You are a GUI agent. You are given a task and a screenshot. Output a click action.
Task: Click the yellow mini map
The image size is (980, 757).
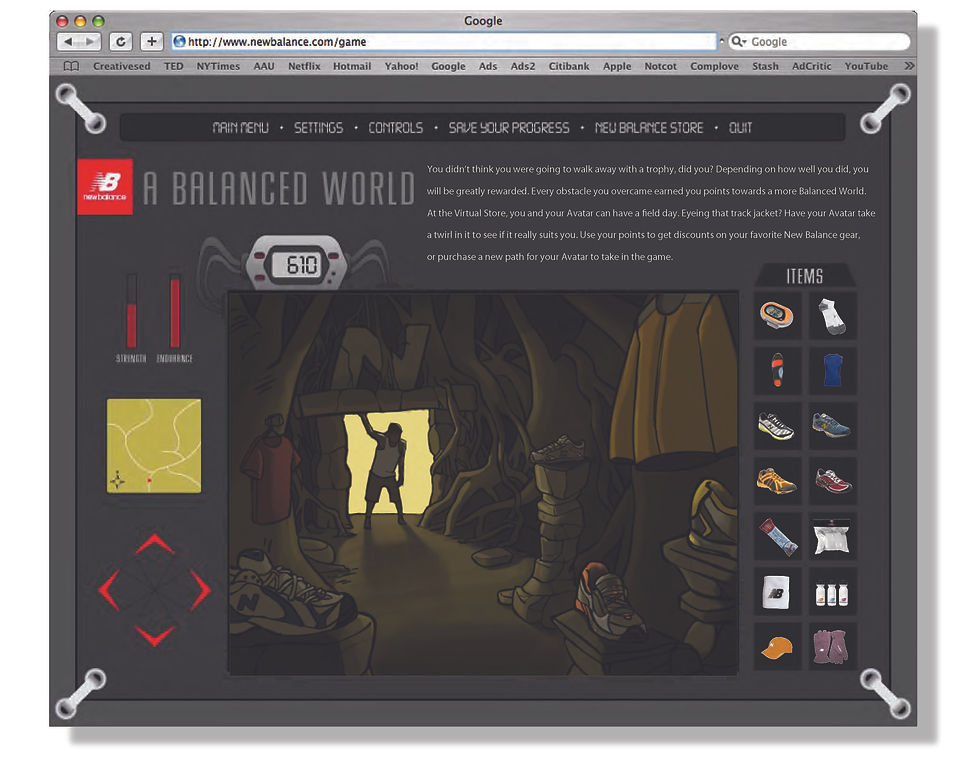pos(154,446)
